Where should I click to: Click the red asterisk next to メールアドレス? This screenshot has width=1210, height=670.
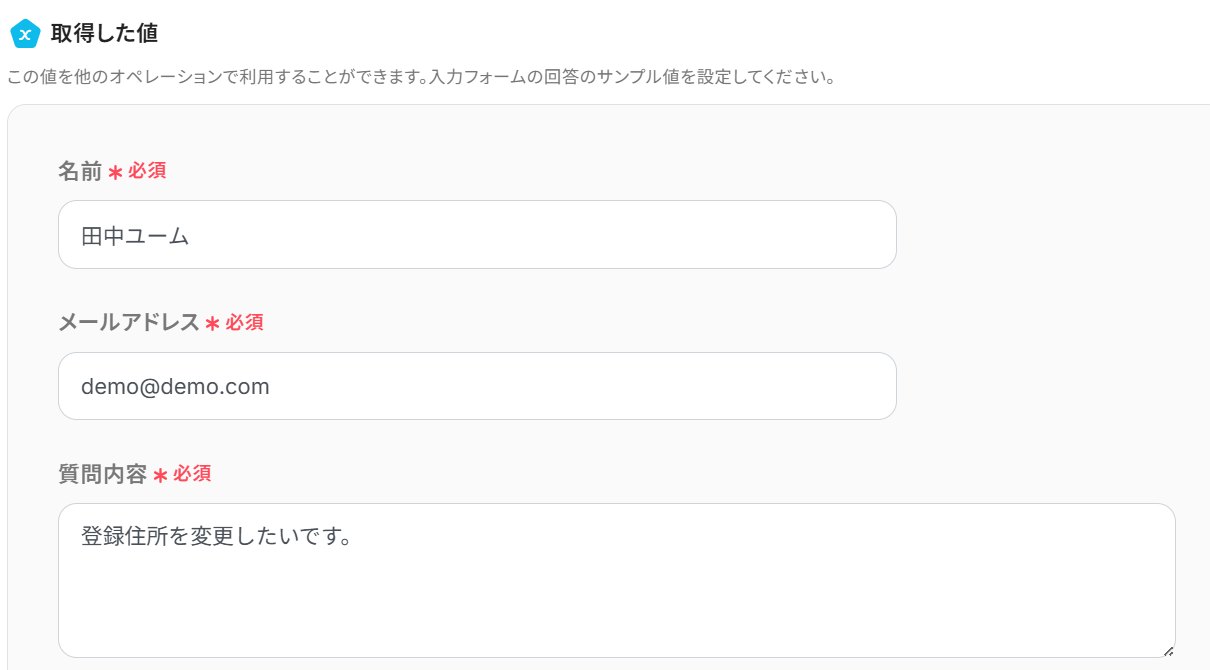212,323
